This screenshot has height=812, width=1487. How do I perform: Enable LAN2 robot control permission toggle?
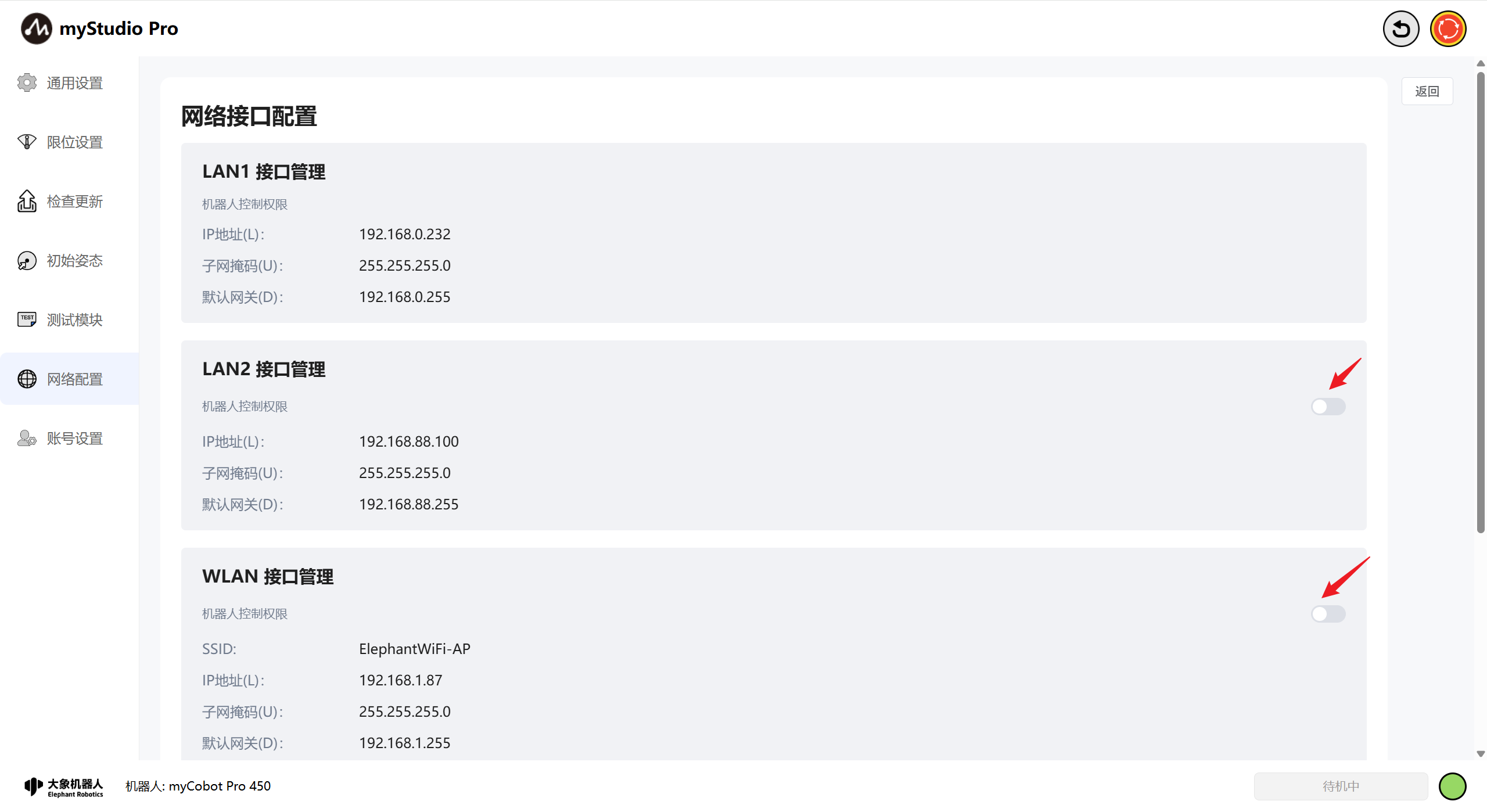tap(1328, 407)
